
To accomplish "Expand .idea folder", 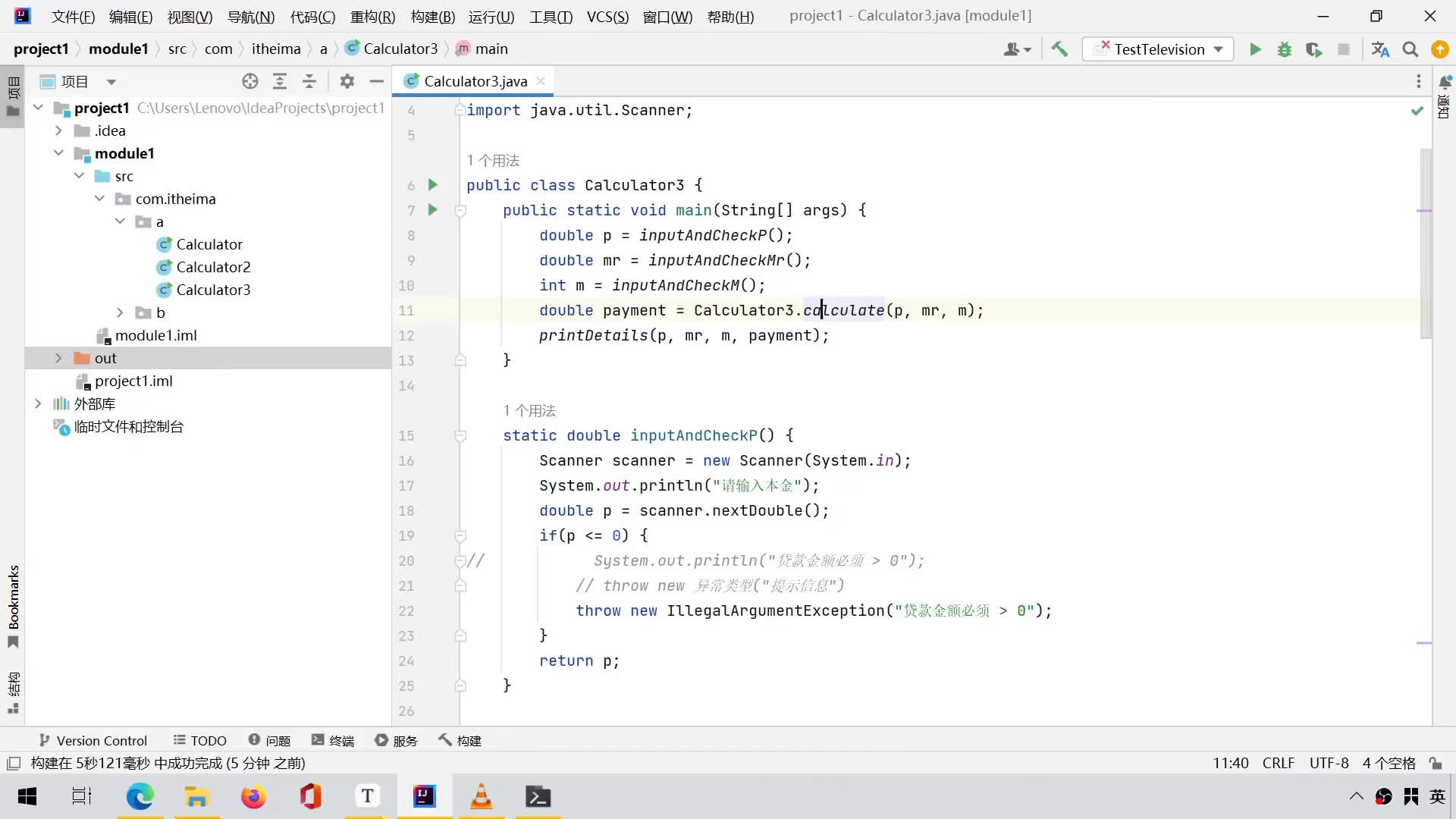I will (x=58, y=130).
